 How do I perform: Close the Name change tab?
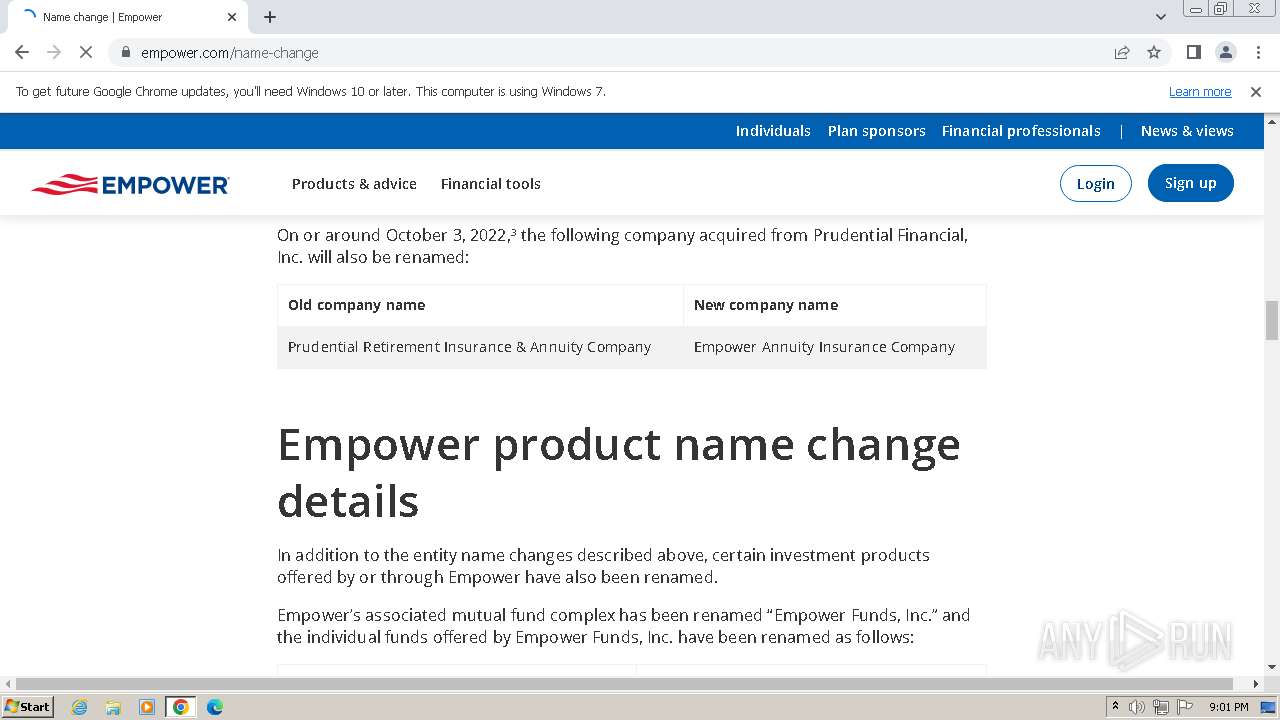[x=232, y=17]
